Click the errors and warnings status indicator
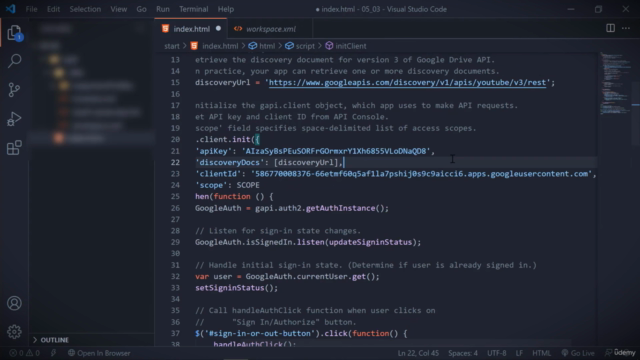640x360 pixels. 24,353
